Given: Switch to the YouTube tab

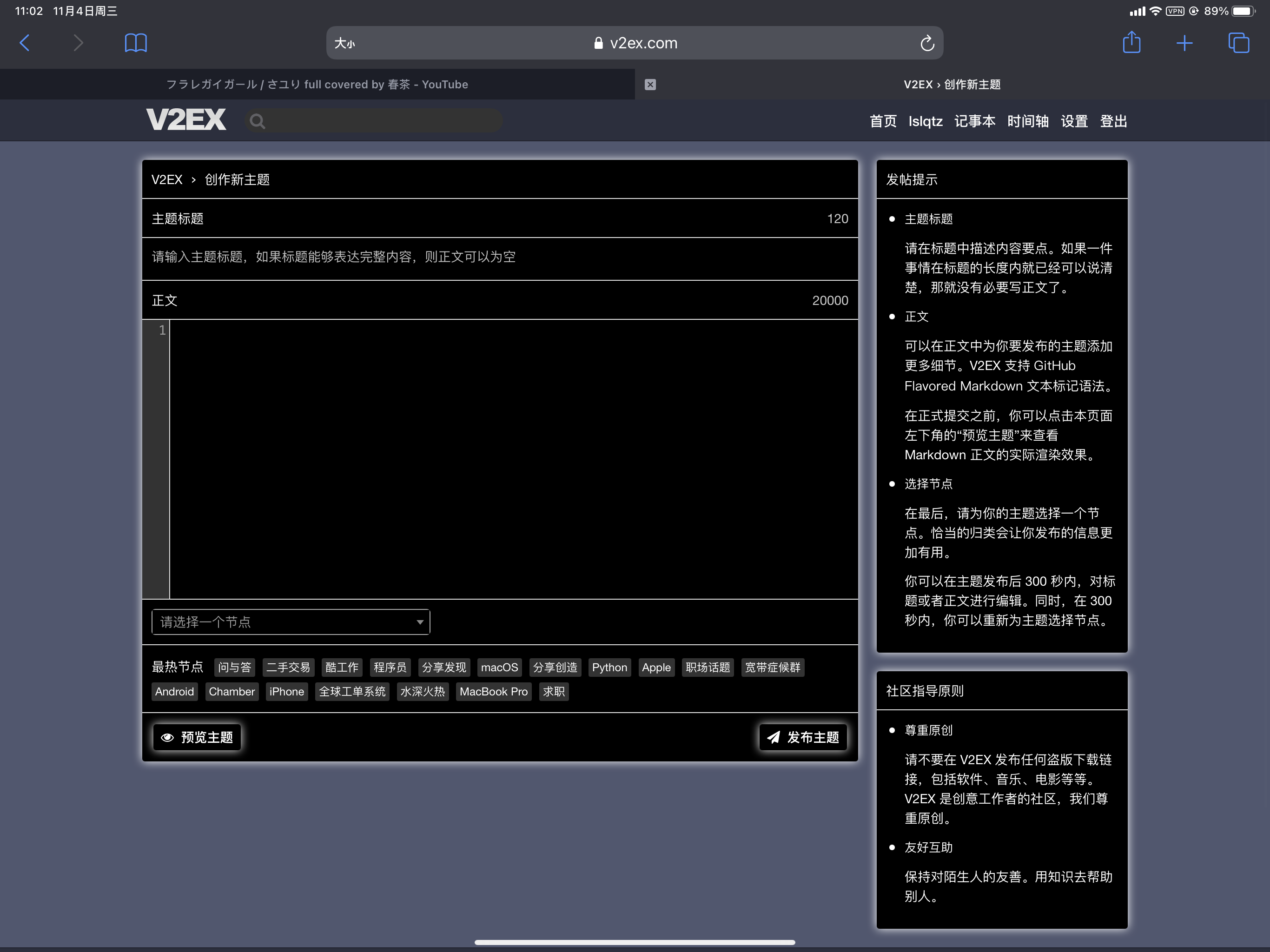Looking at the screenshot, I should click(317, 85).
